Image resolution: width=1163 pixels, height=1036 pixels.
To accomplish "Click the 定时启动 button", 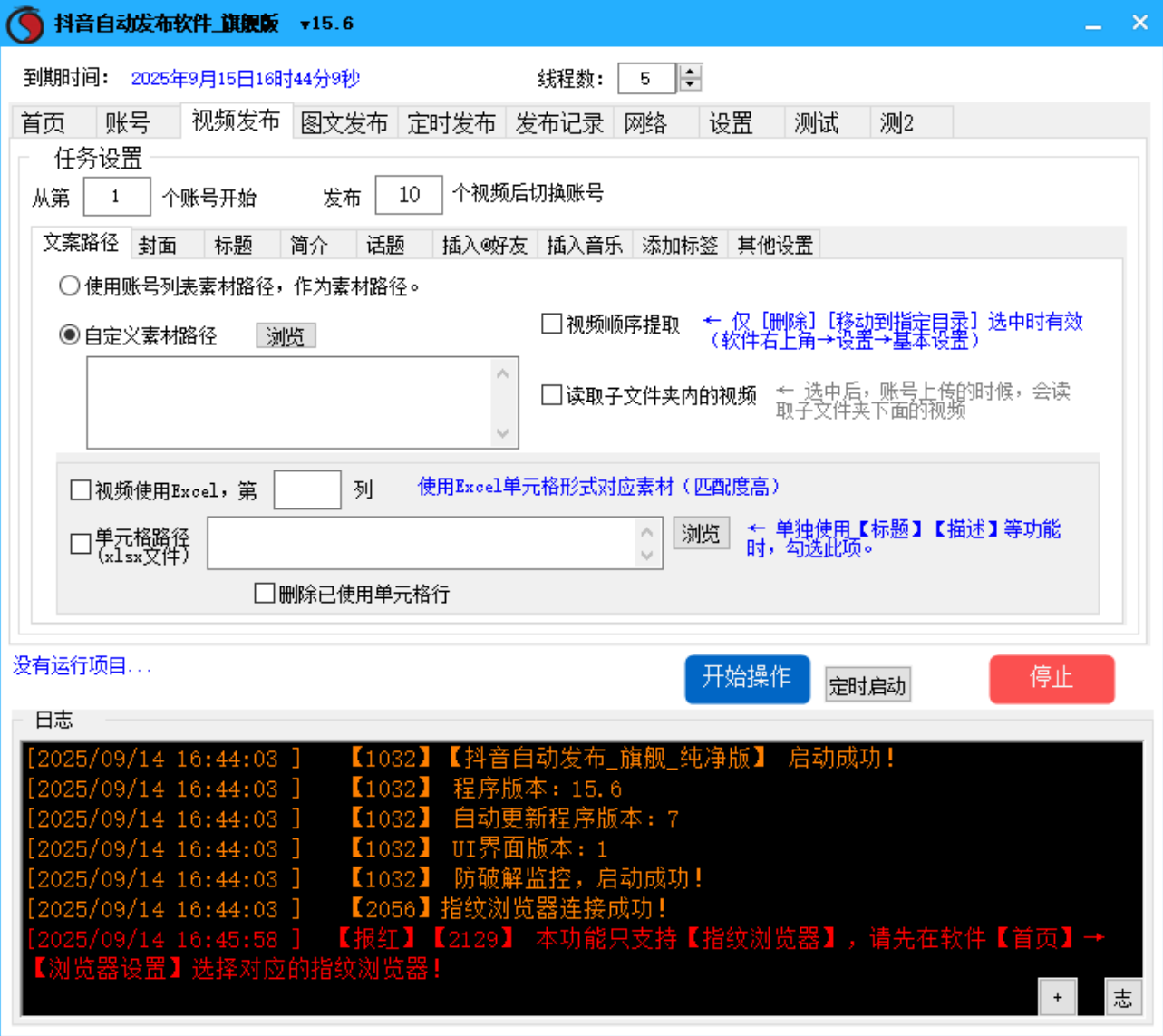I will (867, 684).
